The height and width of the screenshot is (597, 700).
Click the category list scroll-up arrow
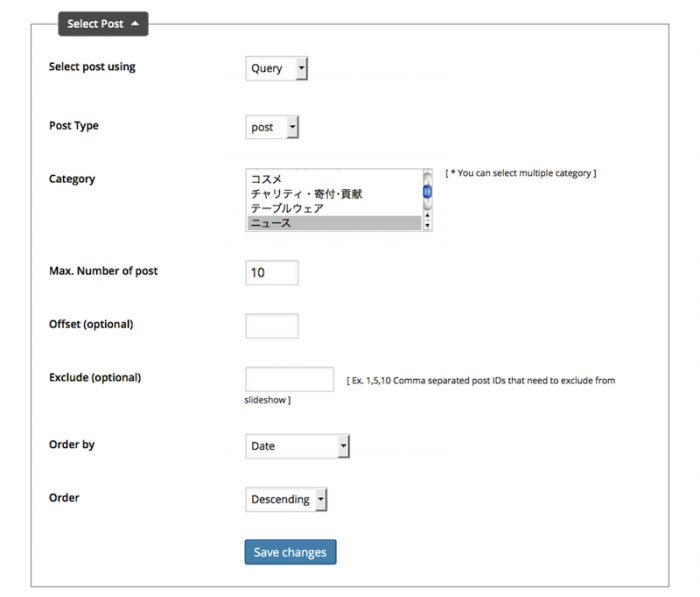[427, 215]
